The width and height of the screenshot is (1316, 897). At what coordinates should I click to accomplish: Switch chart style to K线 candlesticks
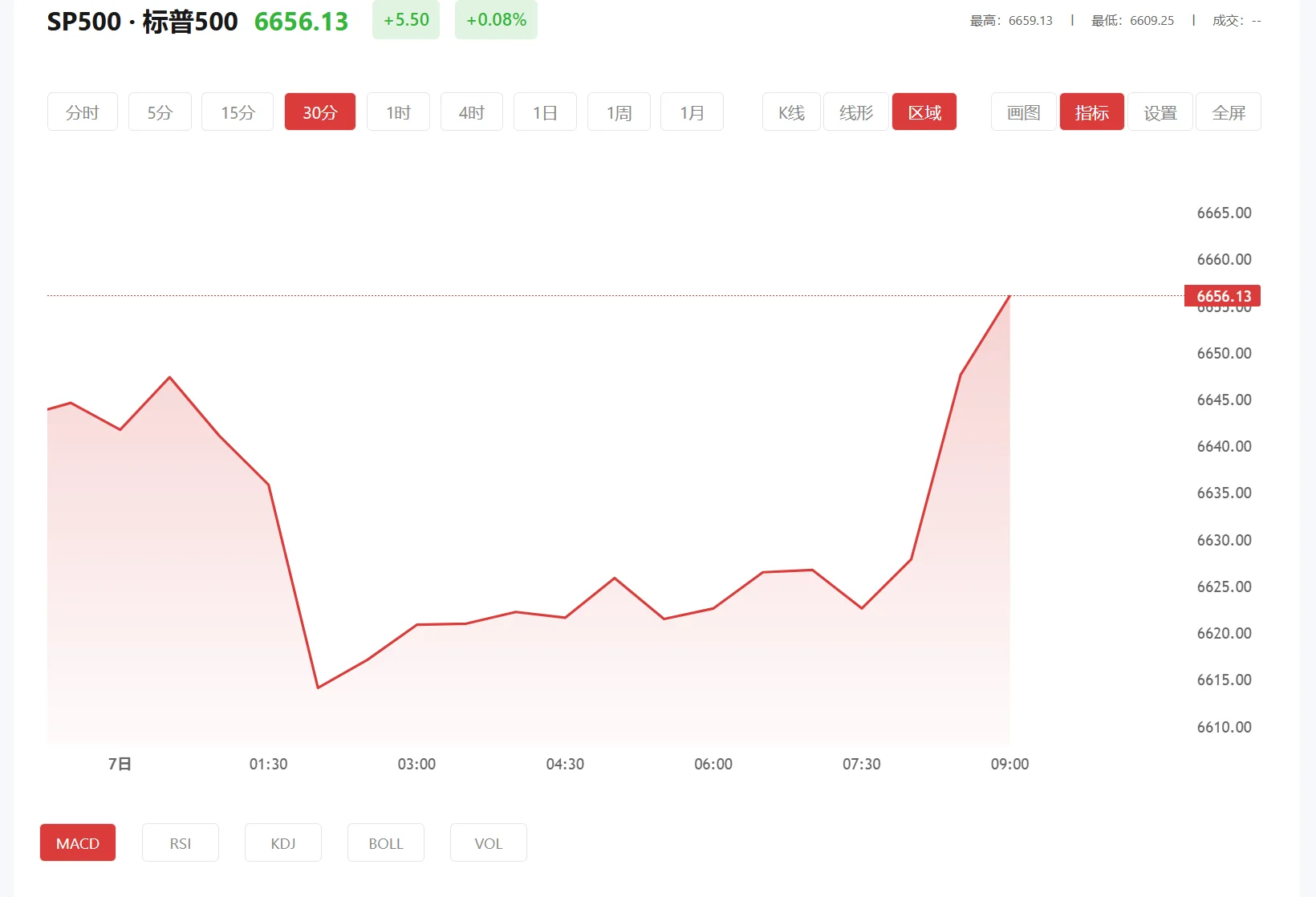(x=790, y=112)
